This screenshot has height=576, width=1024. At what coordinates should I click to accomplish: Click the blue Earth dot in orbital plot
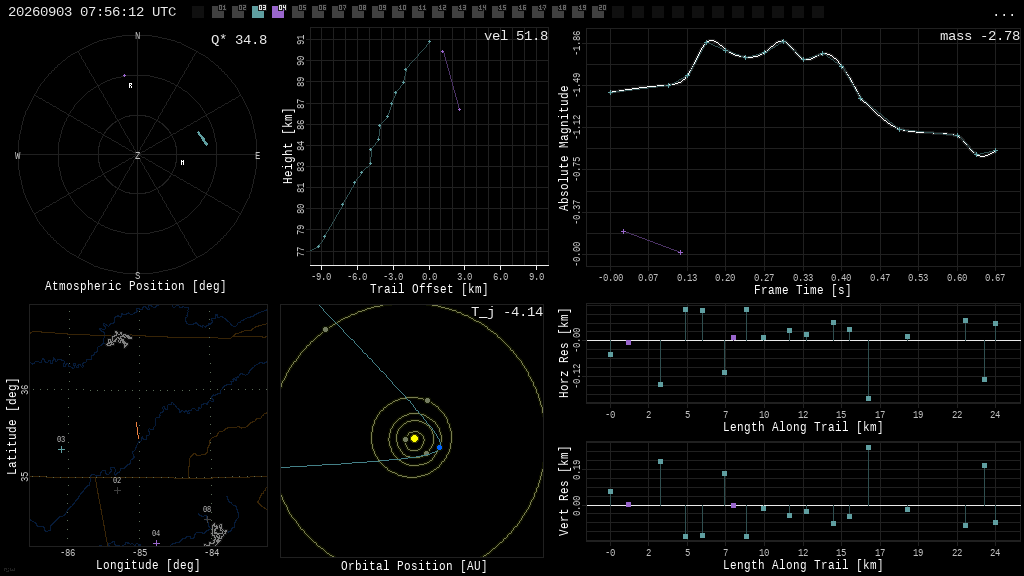440,447
